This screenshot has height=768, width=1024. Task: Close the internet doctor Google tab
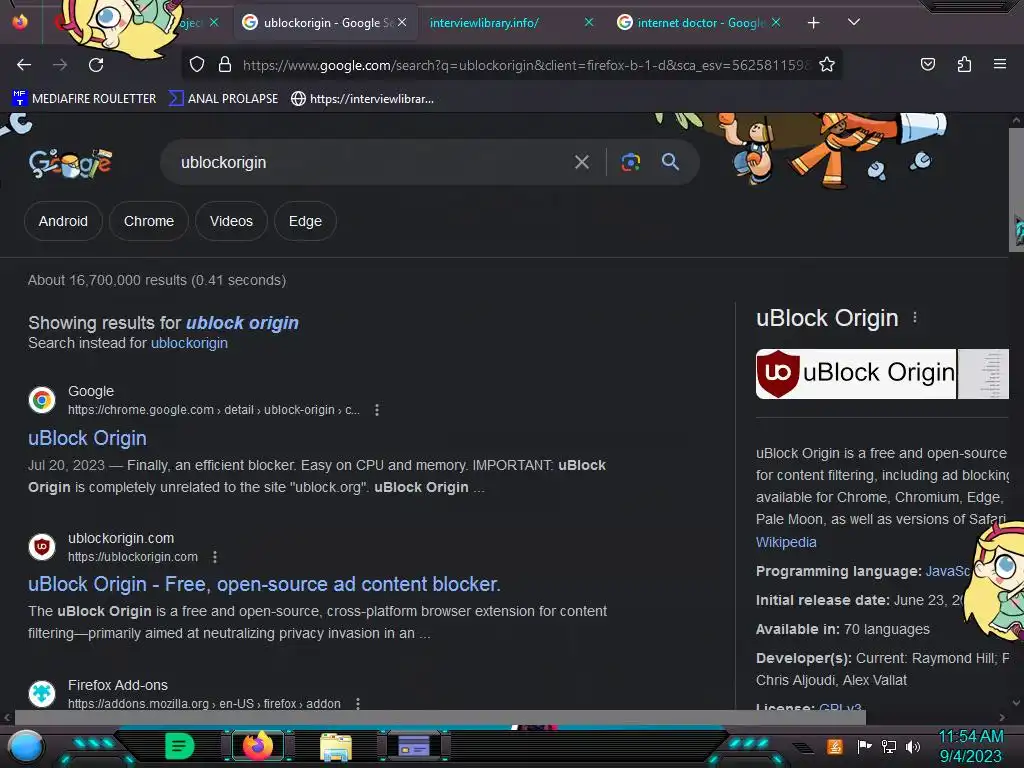click(x=776, y=22)
